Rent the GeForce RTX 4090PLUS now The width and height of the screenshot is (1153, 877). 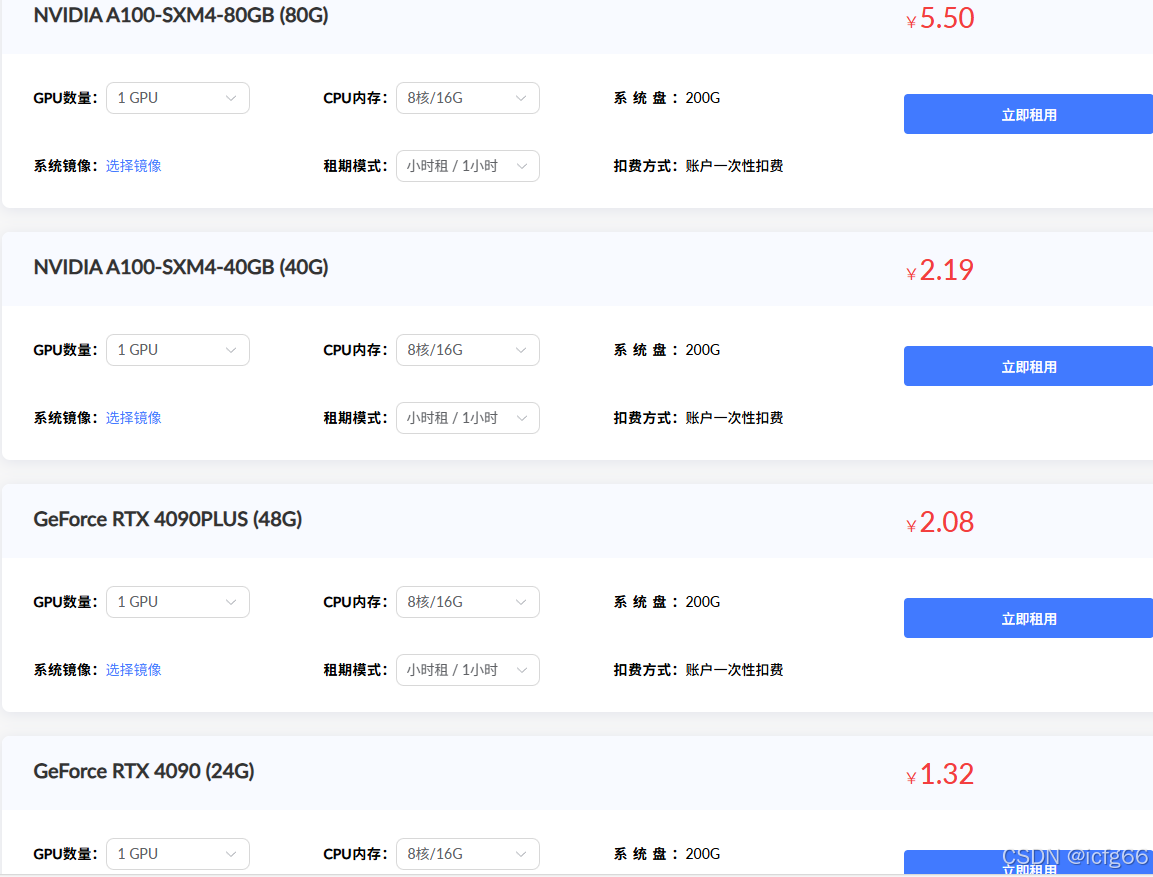1028,618
